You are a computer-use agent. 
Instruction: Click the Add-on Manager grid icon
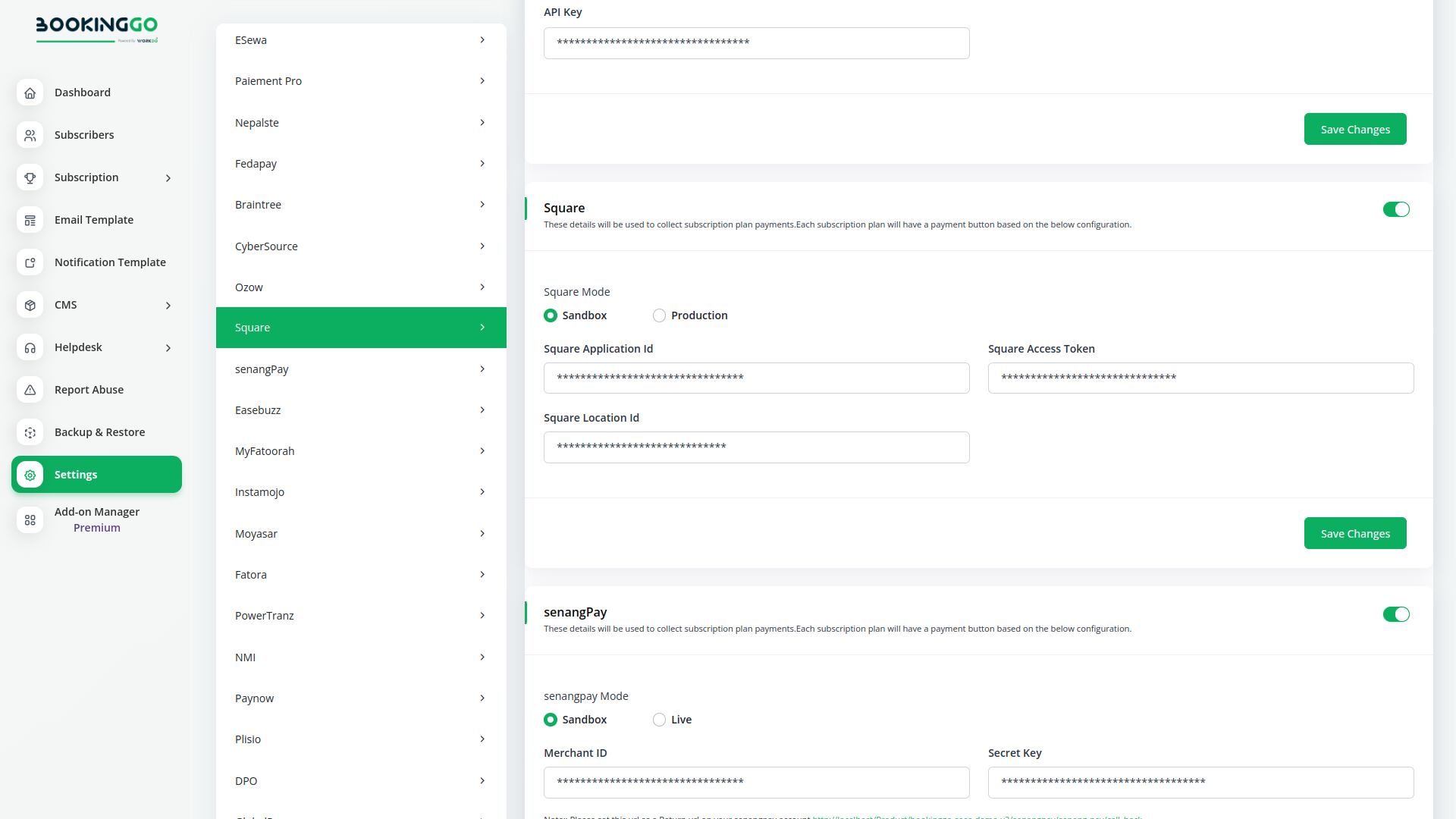coord(30,519)
